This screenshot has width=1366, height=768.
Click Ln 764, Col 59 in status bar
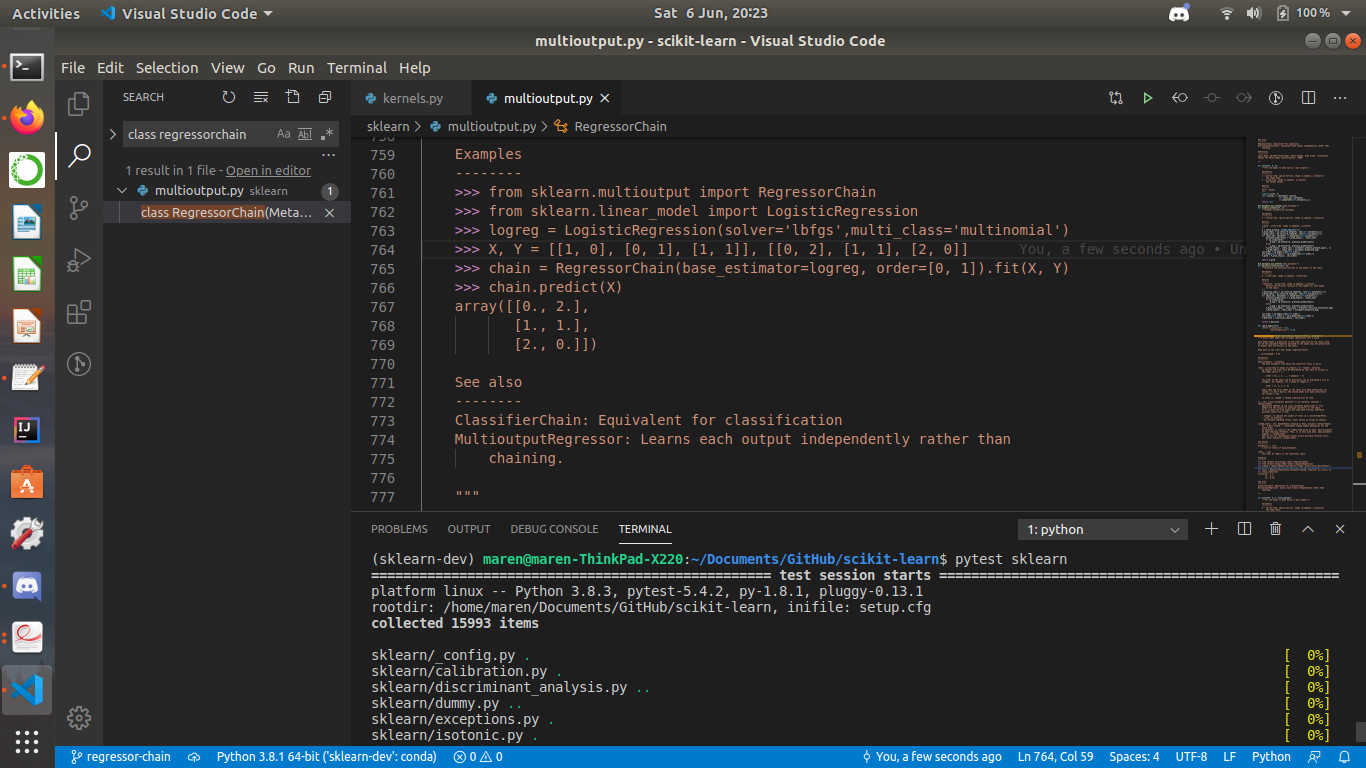point(1056,757)
